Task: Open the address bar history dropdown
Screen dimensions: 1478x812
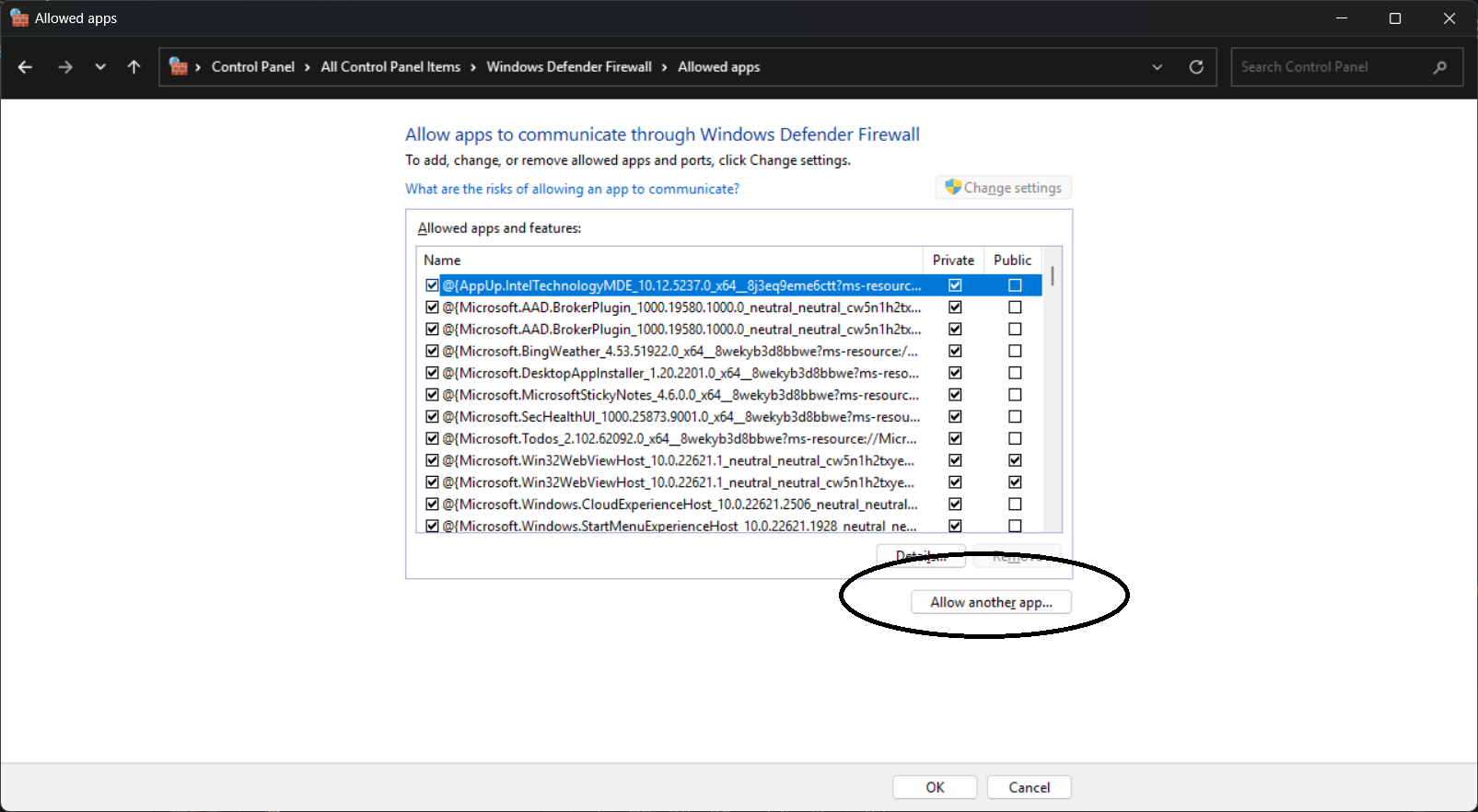Action: pyautogui.click(x=1158, y=67)
